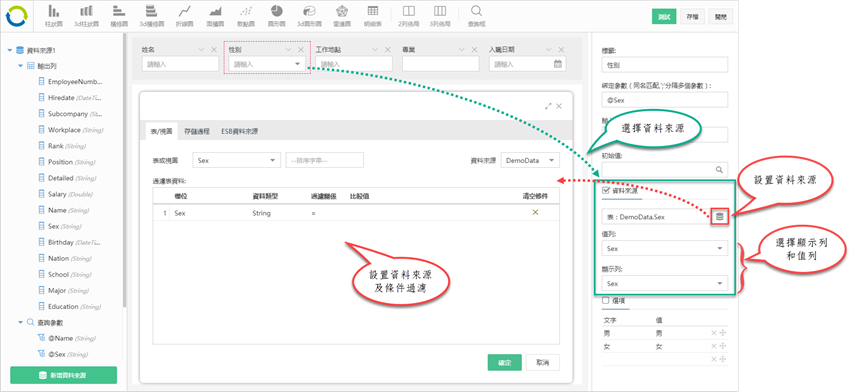This screenshot has width=851, height=392.
Task: Insert a 散點圖 scatter chart
Action: click(246, 16)
